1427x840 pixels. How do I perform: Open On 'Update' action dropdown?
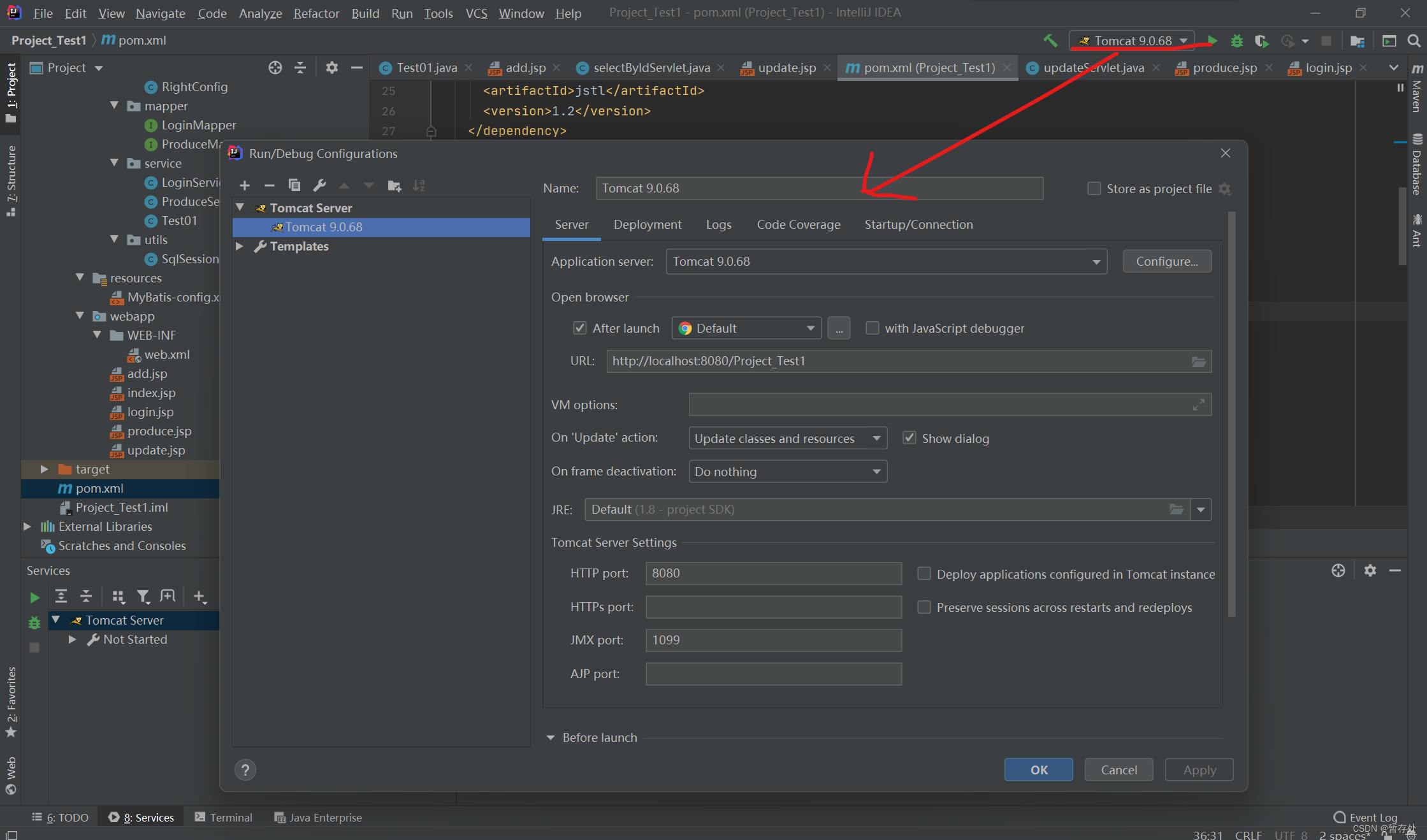click(788, 438)
